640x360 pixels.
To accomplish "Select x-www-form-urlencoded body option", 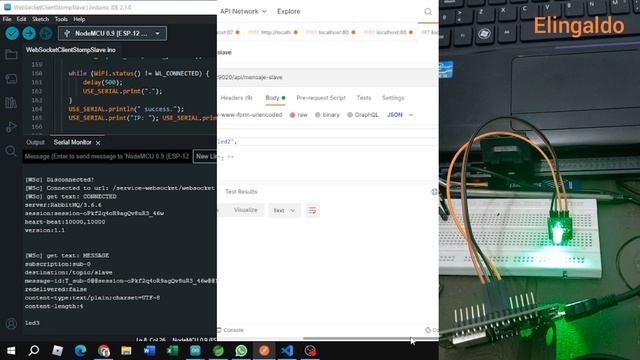I will [x=250, y=115].
